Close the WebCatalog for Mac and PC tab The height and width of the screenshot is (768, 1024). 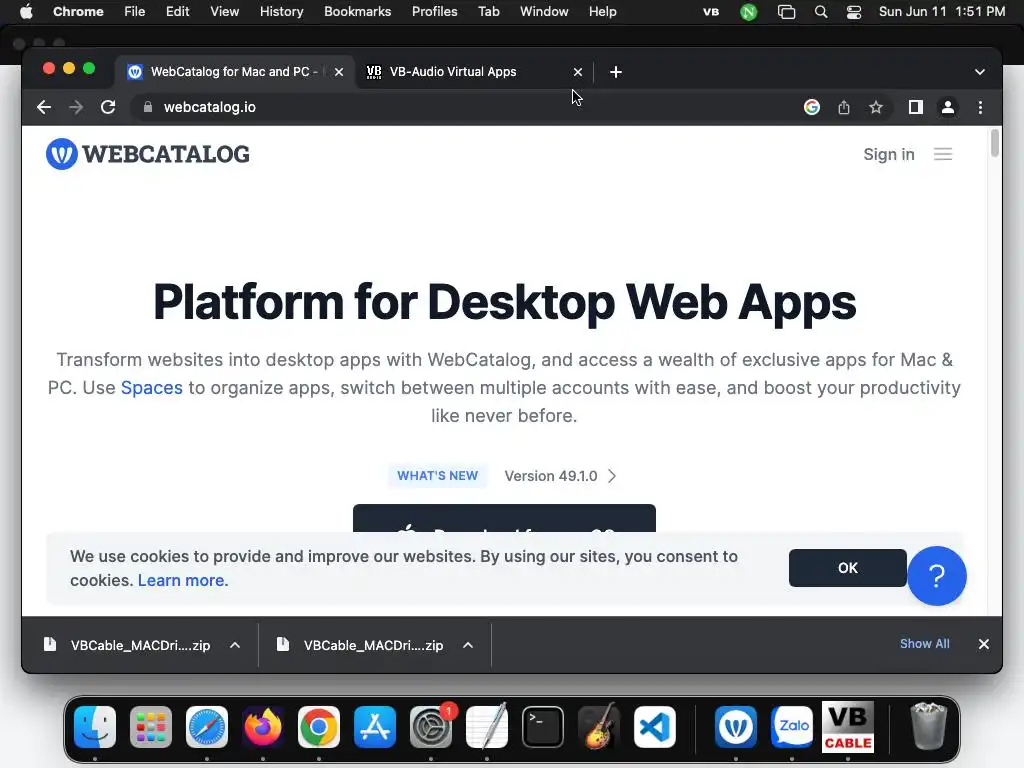(339, 72)
